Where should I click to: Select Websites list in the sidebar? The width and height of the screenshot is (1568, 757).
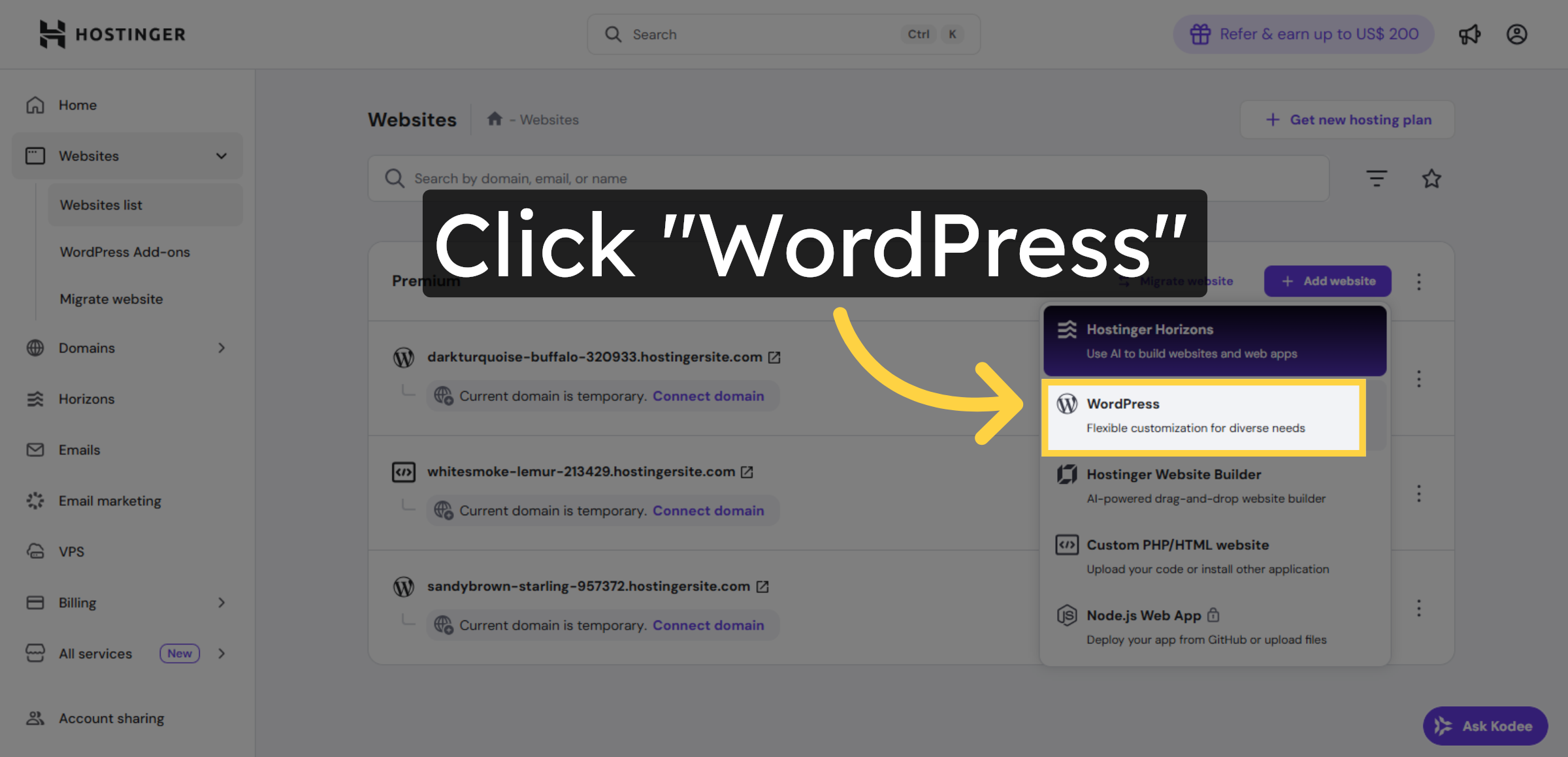point(101,204)
